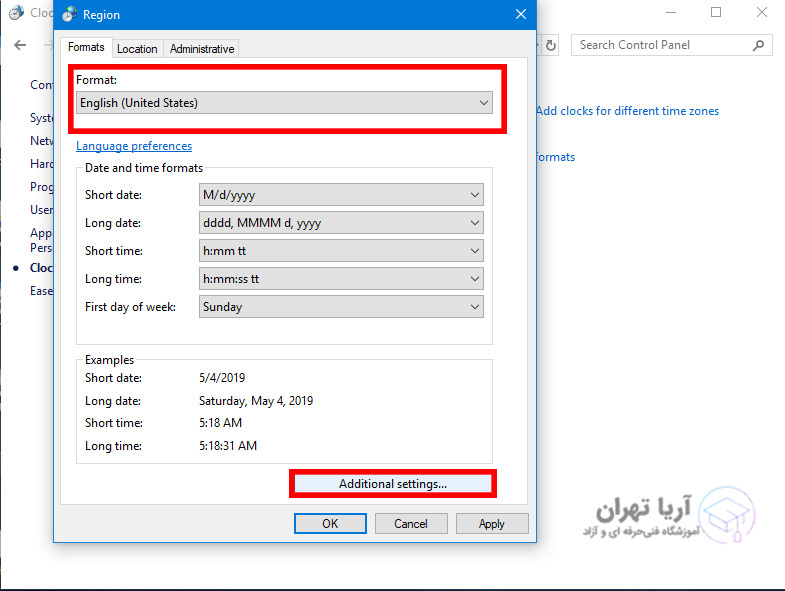Maximize the Control Panel window
Viewport: 785px width, 591px height.
pyautogui.click(x=716, y=12)
